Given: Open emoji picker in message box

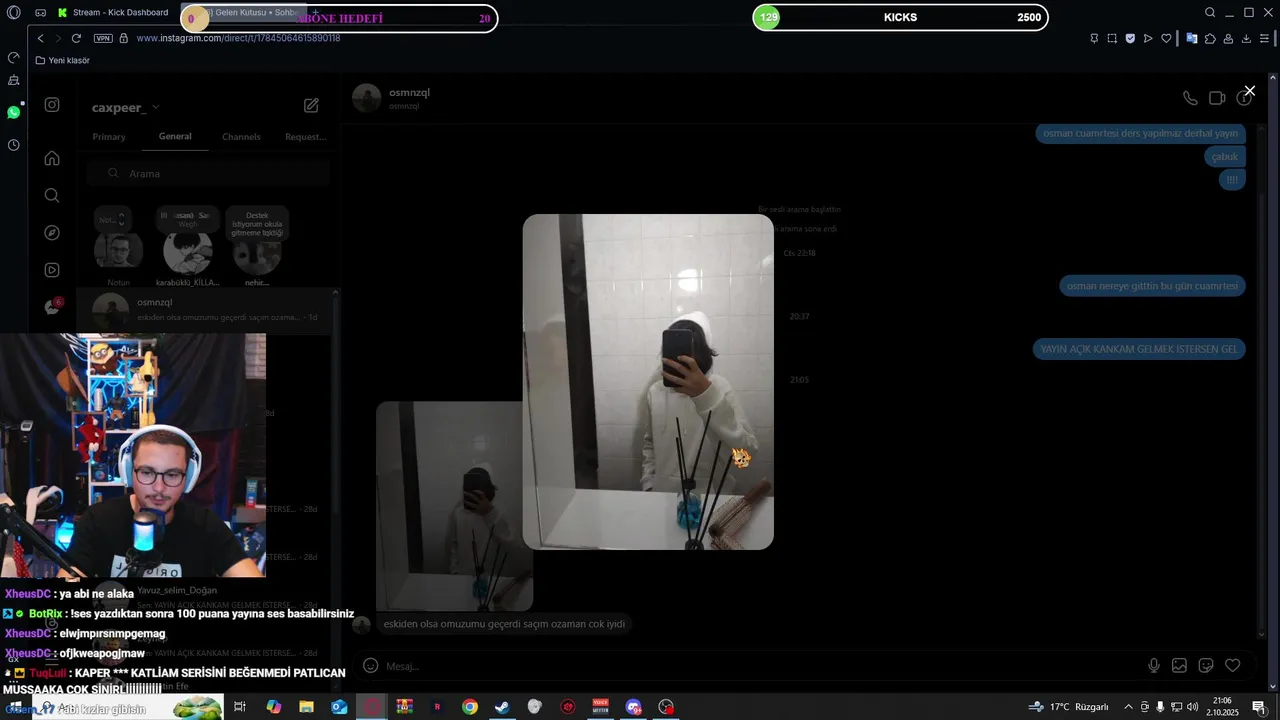Looking at the screenshot, I should click(370, 666).
